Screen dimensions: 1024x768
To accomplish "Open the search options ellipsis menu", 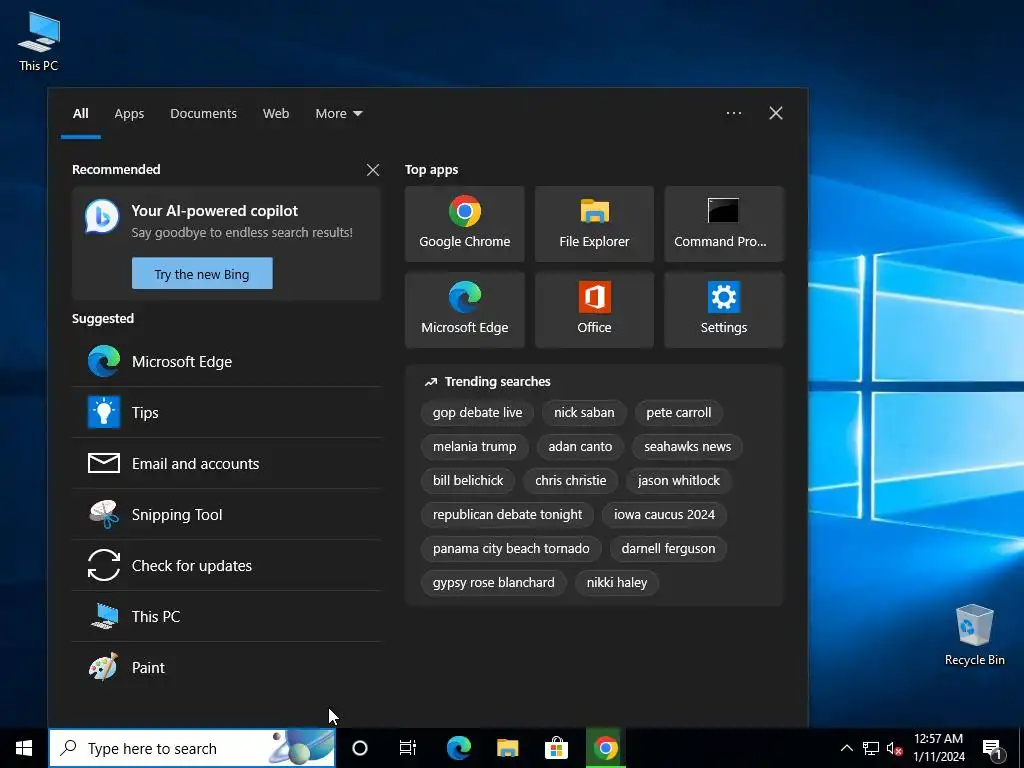I will (x=734, y=113).
